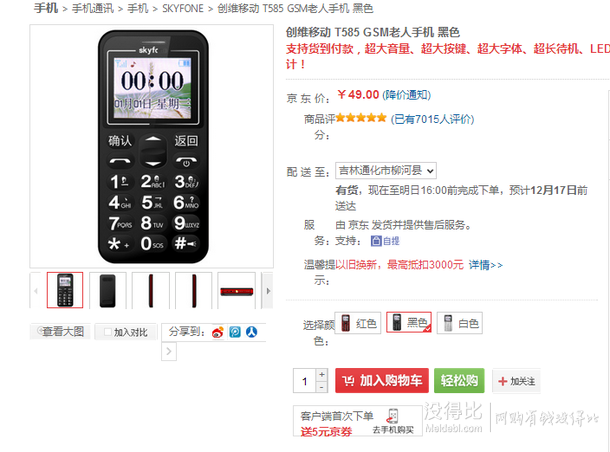Open SKYFONE in breadcrumb navigation
Viewport: 610px width, 452px height.
coord(182,8)
